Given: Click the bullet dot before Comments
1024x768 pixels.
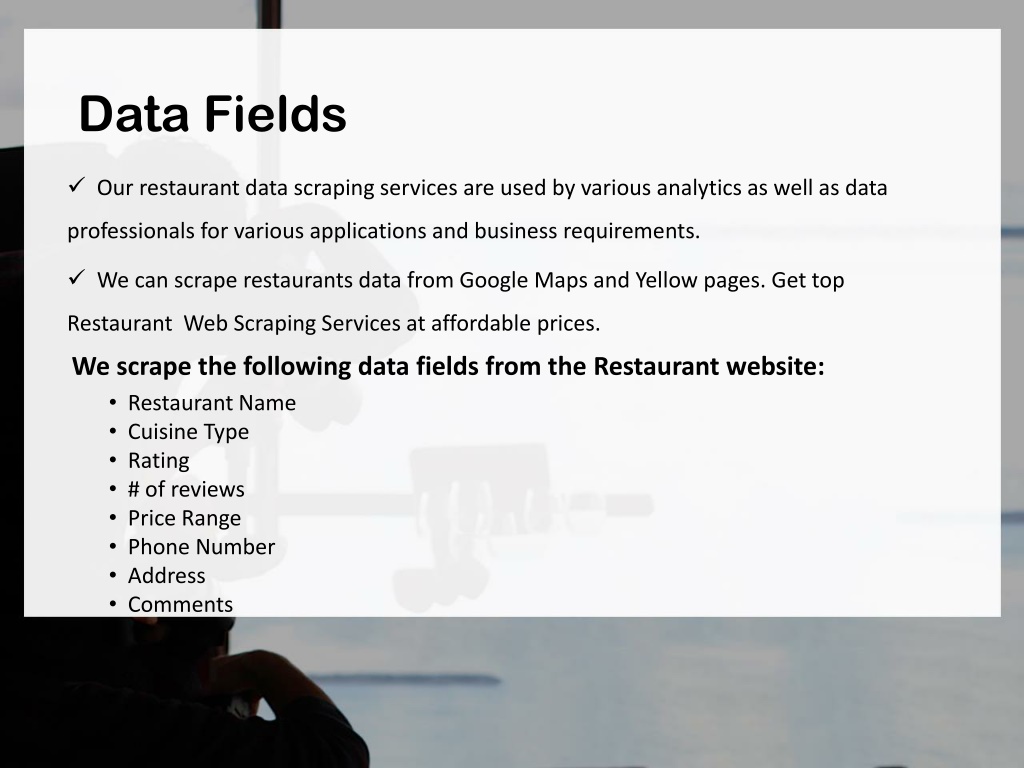Looking at the screenshot, I should [113, 603].
